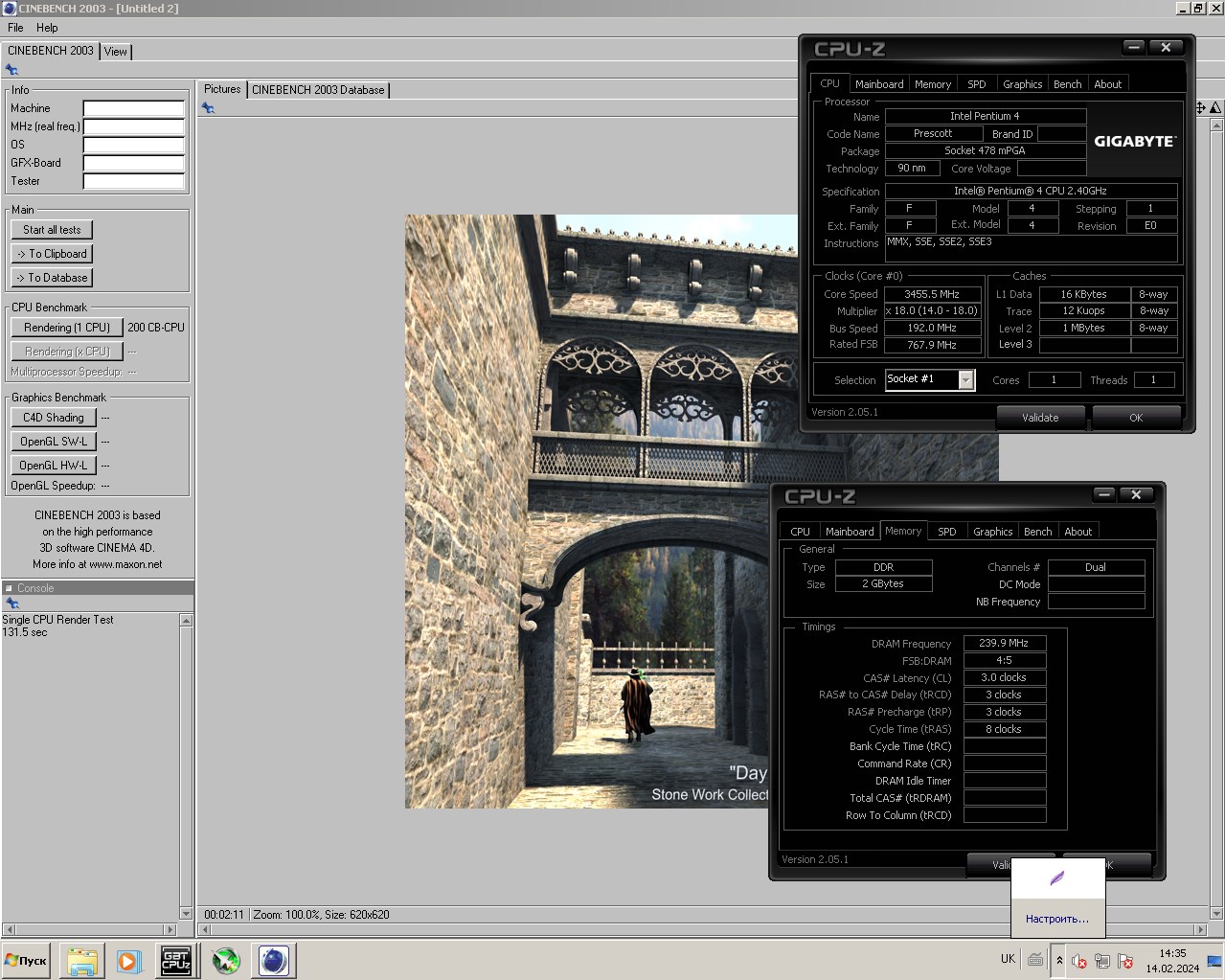Click the muted volume tray icon
Viewport: 1225px width, 980px height.
pos(1079,961)
